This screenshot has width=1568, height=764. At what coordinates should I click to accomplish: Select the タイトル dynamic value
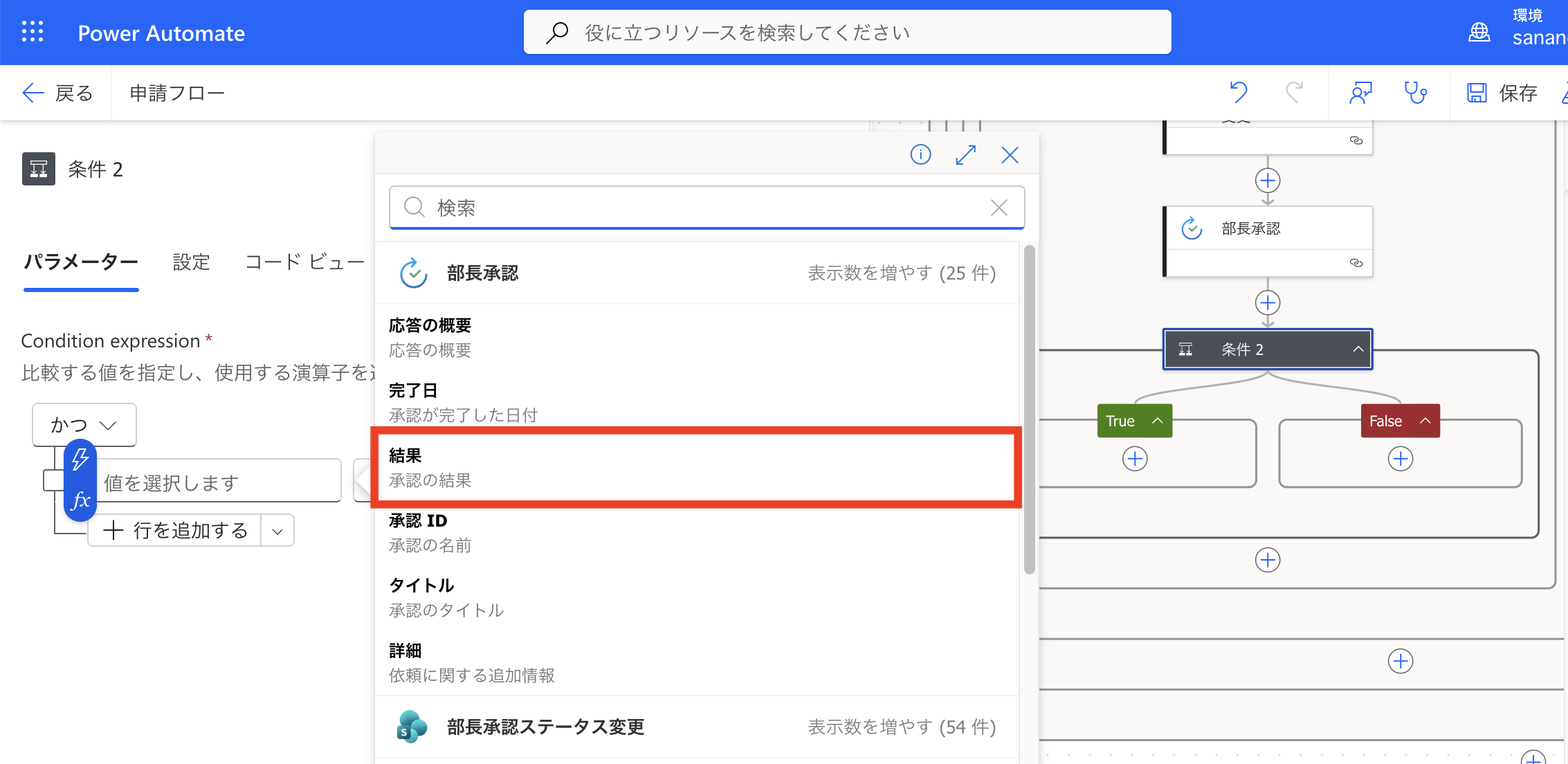click(x=697, y=598)
